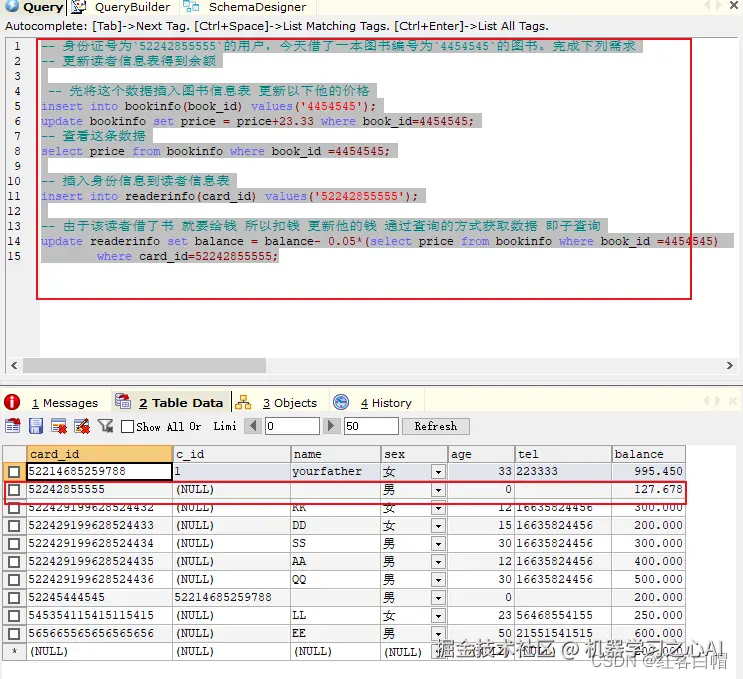This screenshot has width=743, height=679.
Task: Click the sort by age column header
Action: (x=480, y=454)
